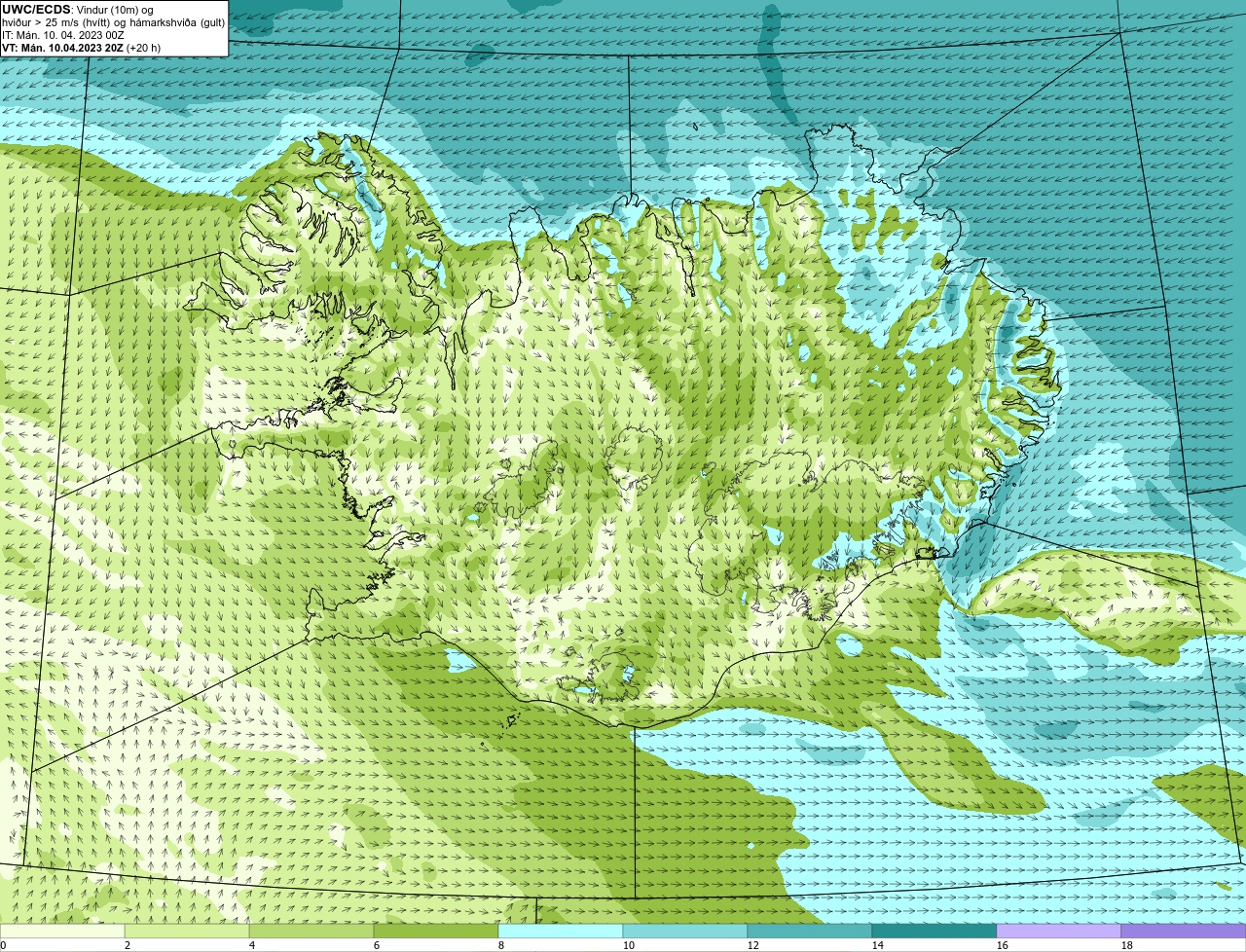Select the 4–6 m/s green legend swatch

tap(311, 932)
